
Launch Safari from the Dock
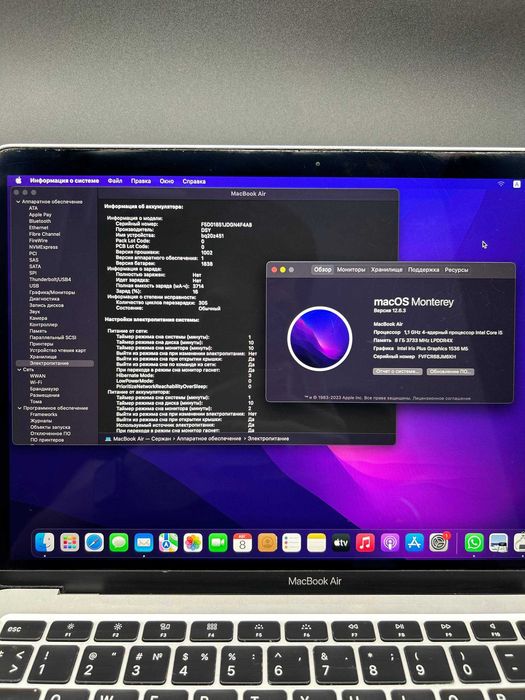pyautogui.click(x=94, y=542)
